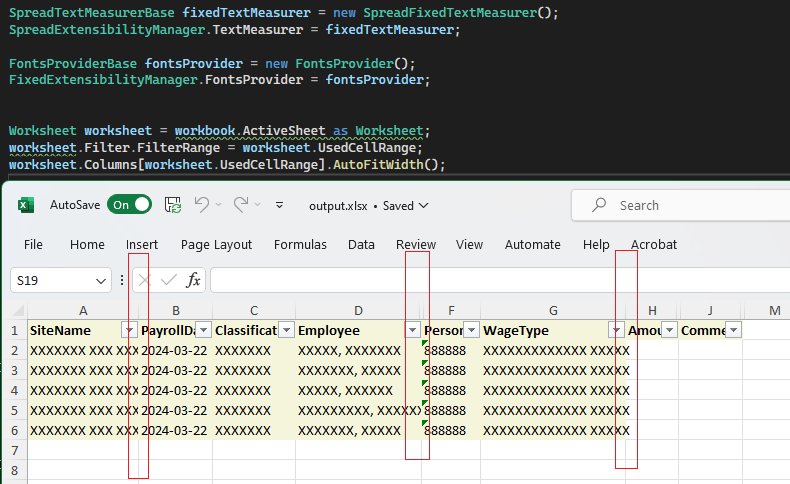Expand the Name Box dropdown arrow

click(x=101, y=281)
